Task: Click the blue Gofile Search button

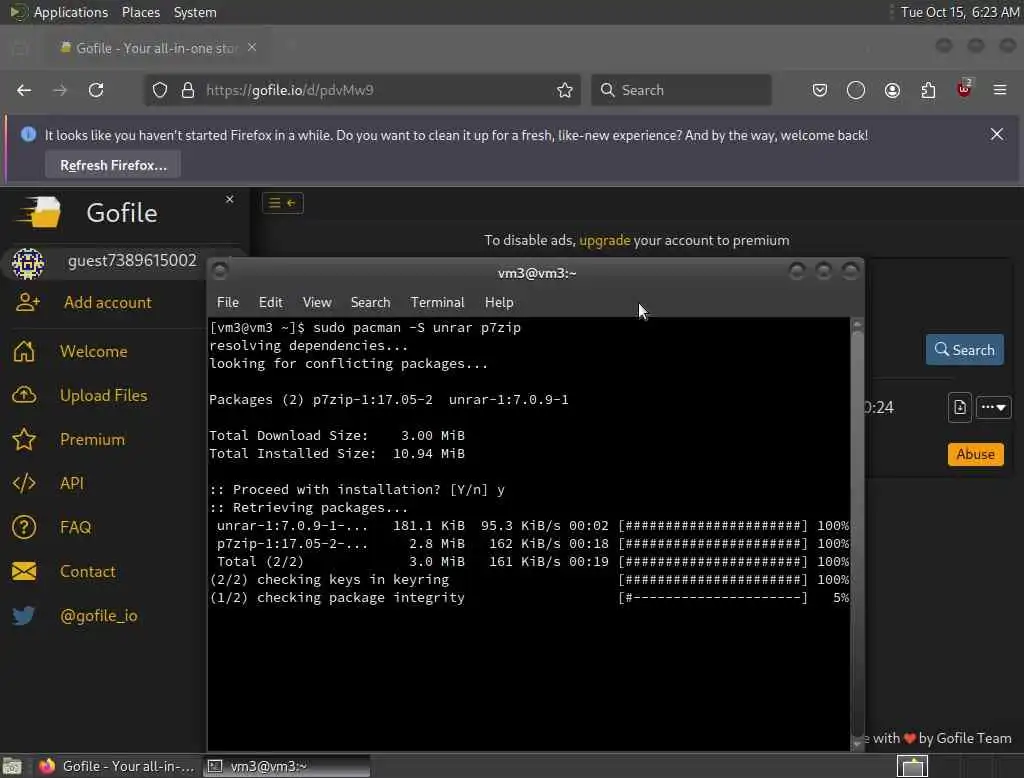Action: click(x=965, y=350)
